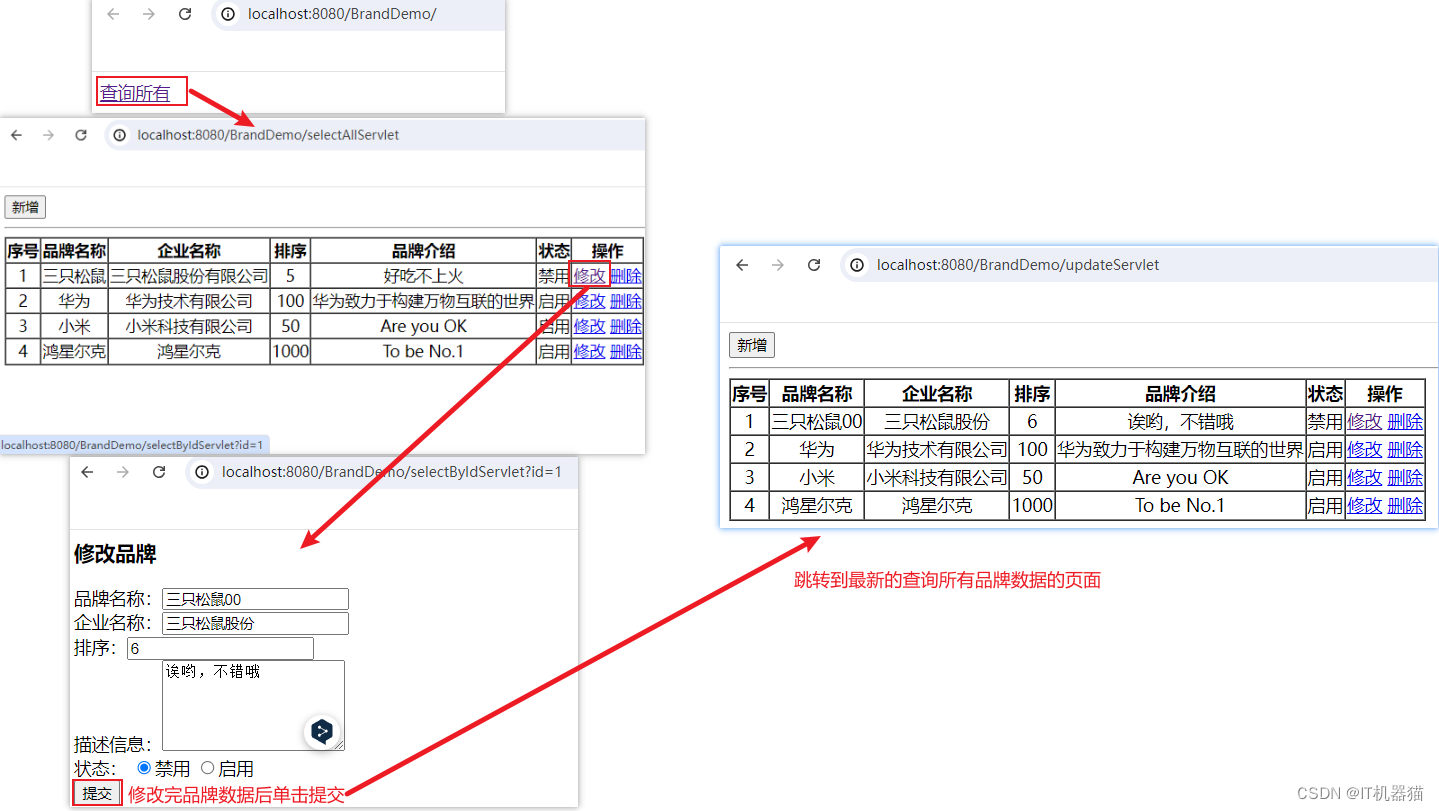The width and height of the screenshot is (1439, 811).
Task: Click 修改 for 华为 in selectAllServlet table
Action: [x=590, y=301]
